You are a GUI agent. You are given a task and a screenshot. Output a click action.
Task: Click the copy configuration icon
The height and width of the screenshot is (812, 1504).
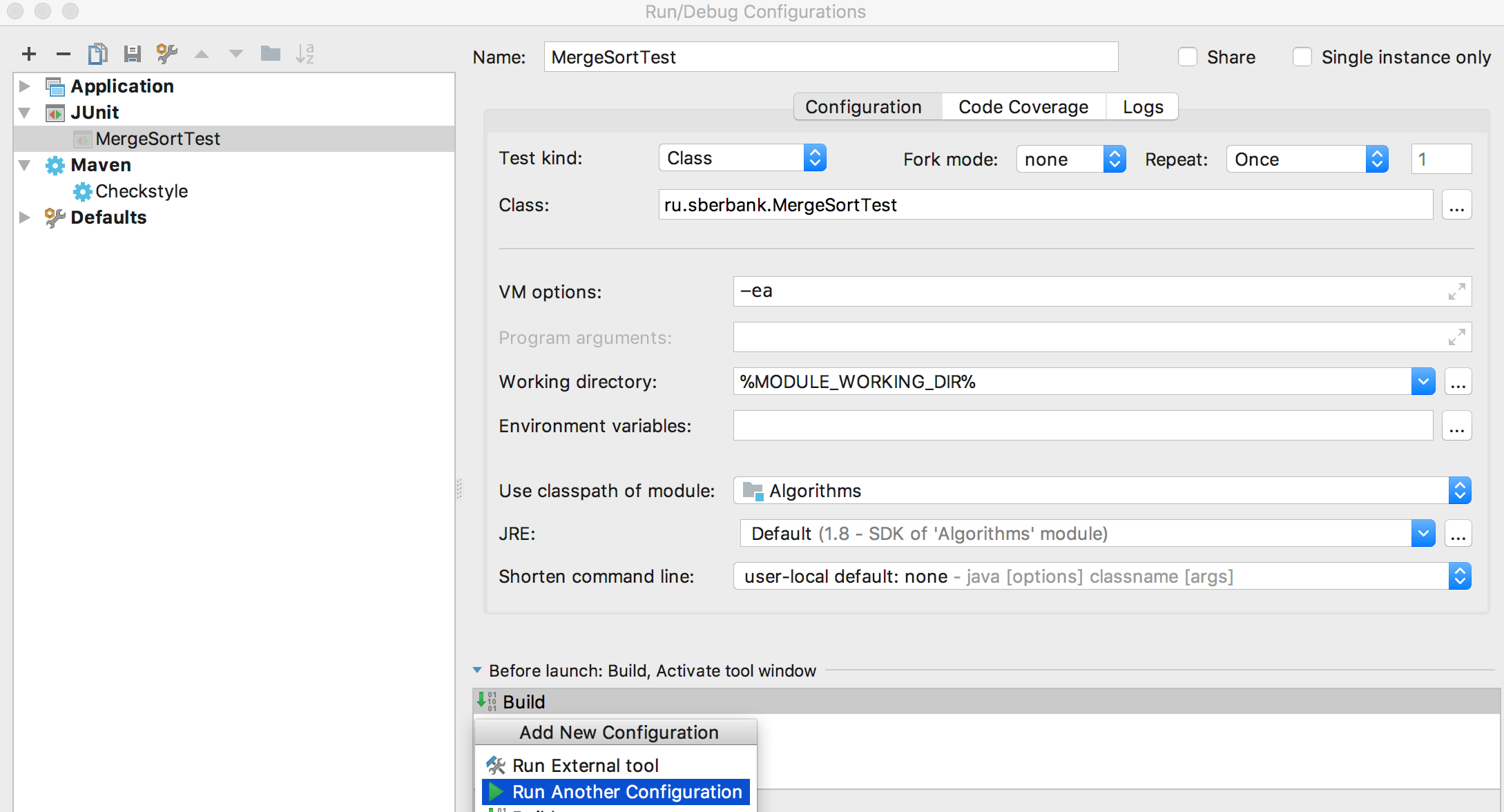tap(97, 54)
